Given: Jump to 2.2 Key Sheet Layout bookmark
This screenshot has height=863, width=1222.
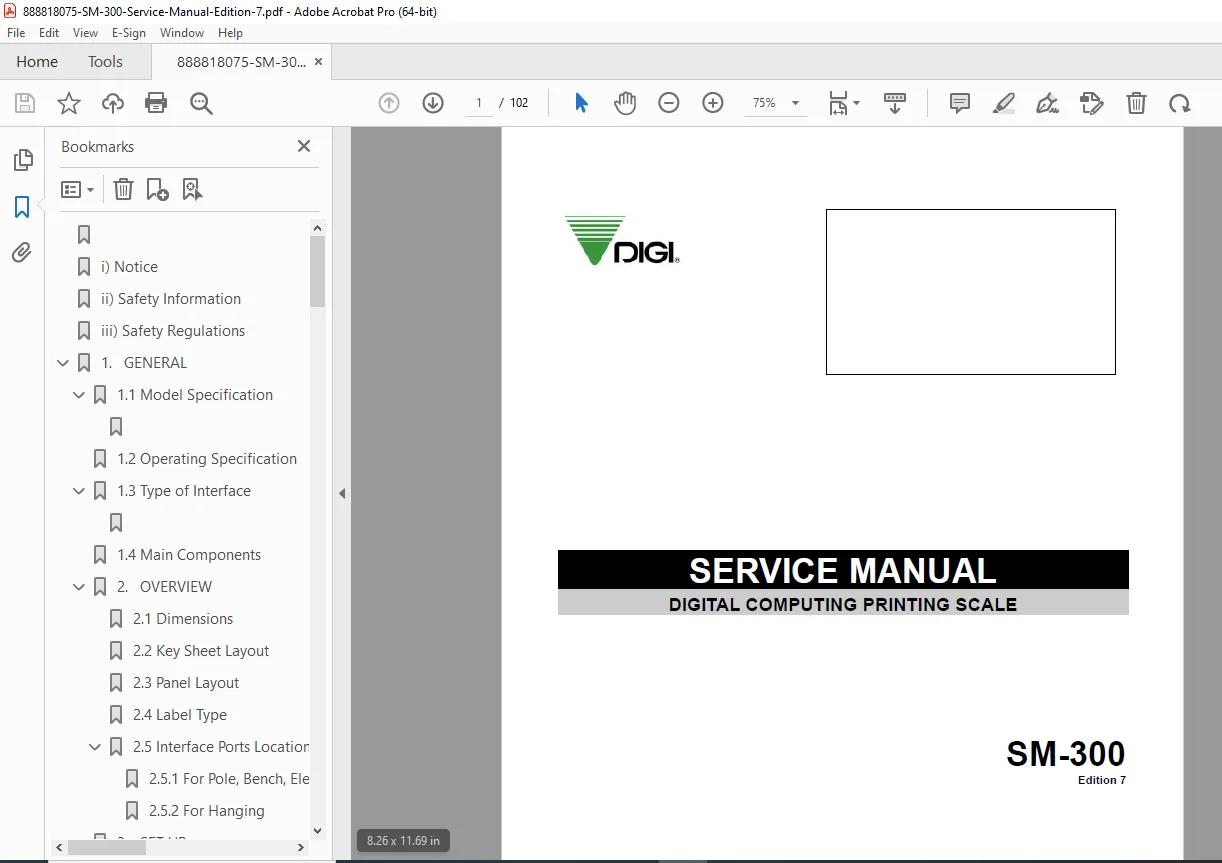Looking at the screenshot, I should coord(201,651).
